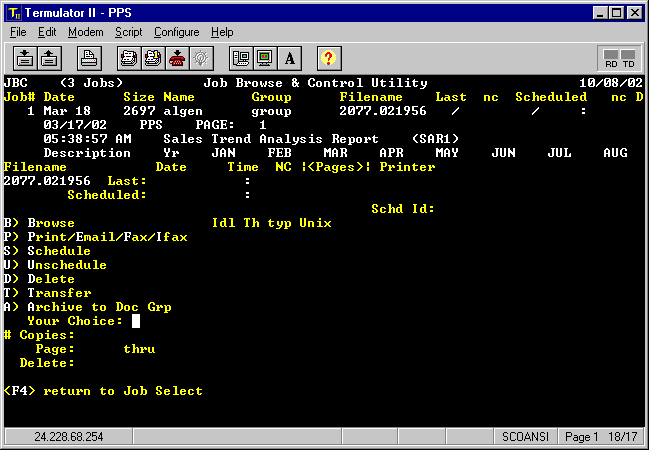The width and height of the screenshot is (649, 450).
Task: Click the upload file toolbar icon
Action: 50,58
